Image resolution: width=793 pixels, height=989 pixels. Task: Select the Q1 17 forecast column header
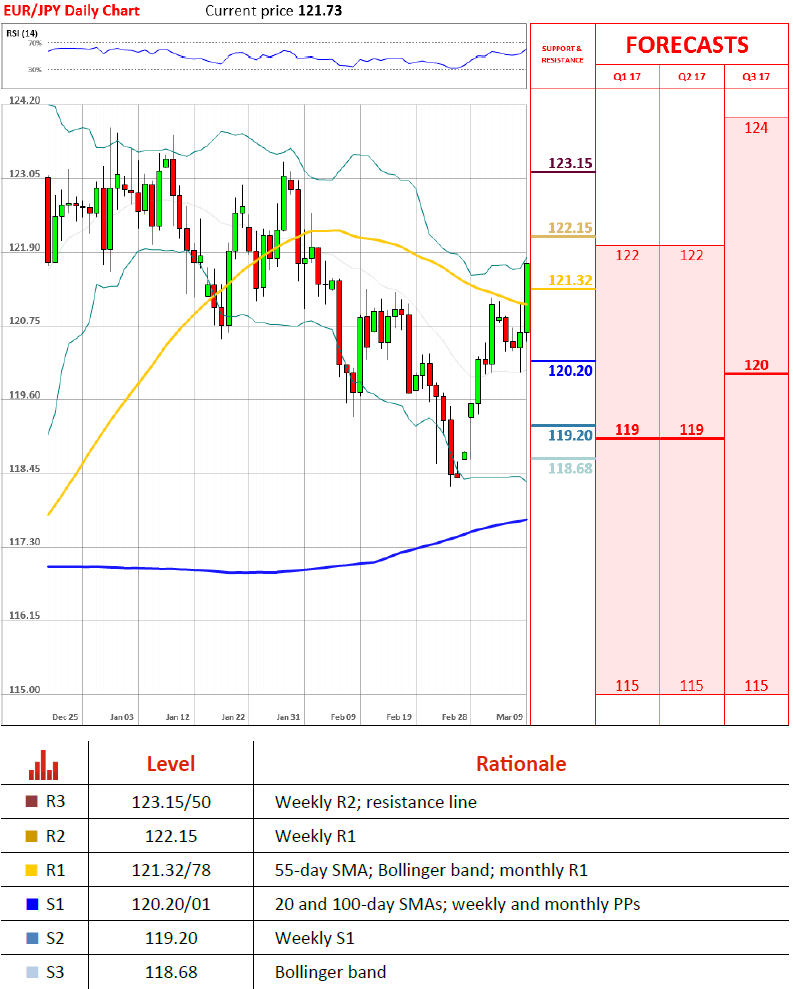point(627,76)
